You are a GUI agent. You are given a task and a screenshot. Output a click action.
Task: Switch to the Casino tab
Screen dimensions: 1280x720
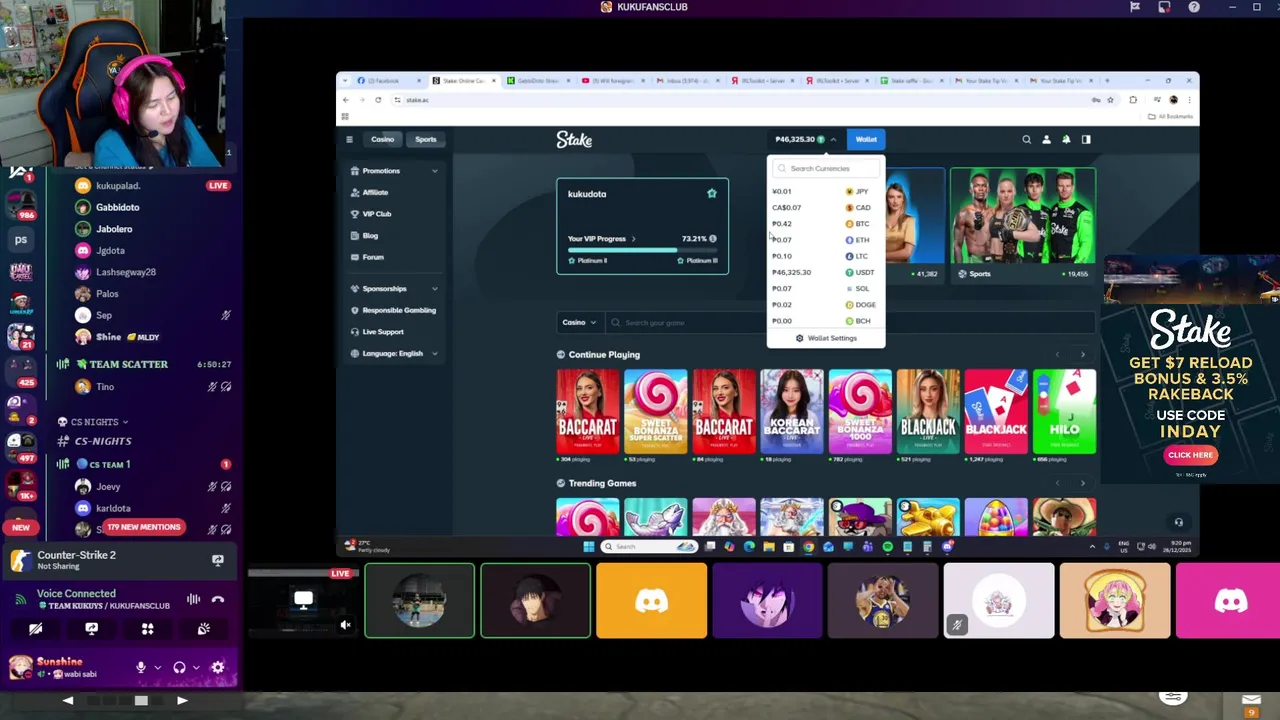383,140
